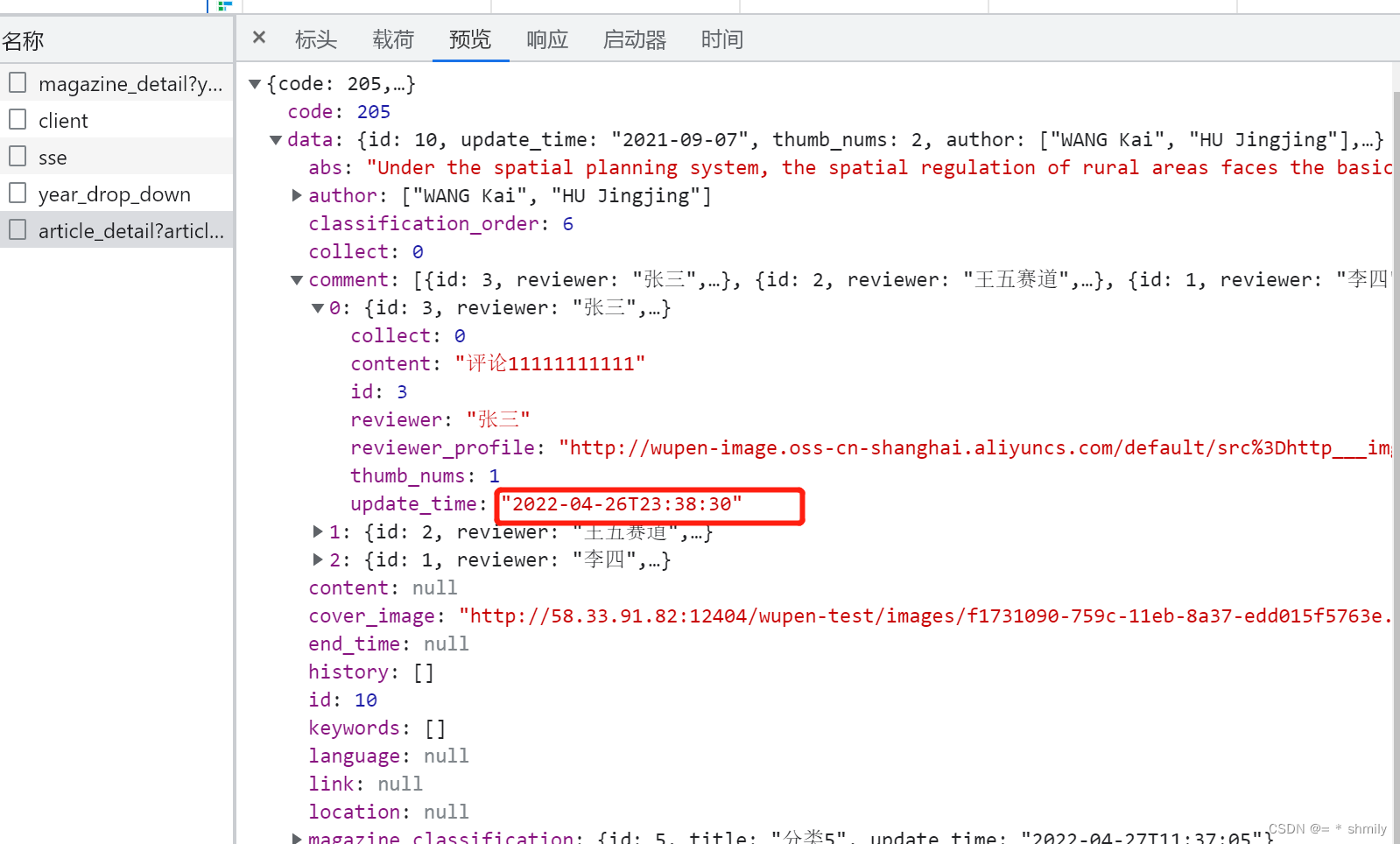The width and height of the screenshot is (1400, 844).
Task: Open the 启动器 tab
Action: coord(635,39)
